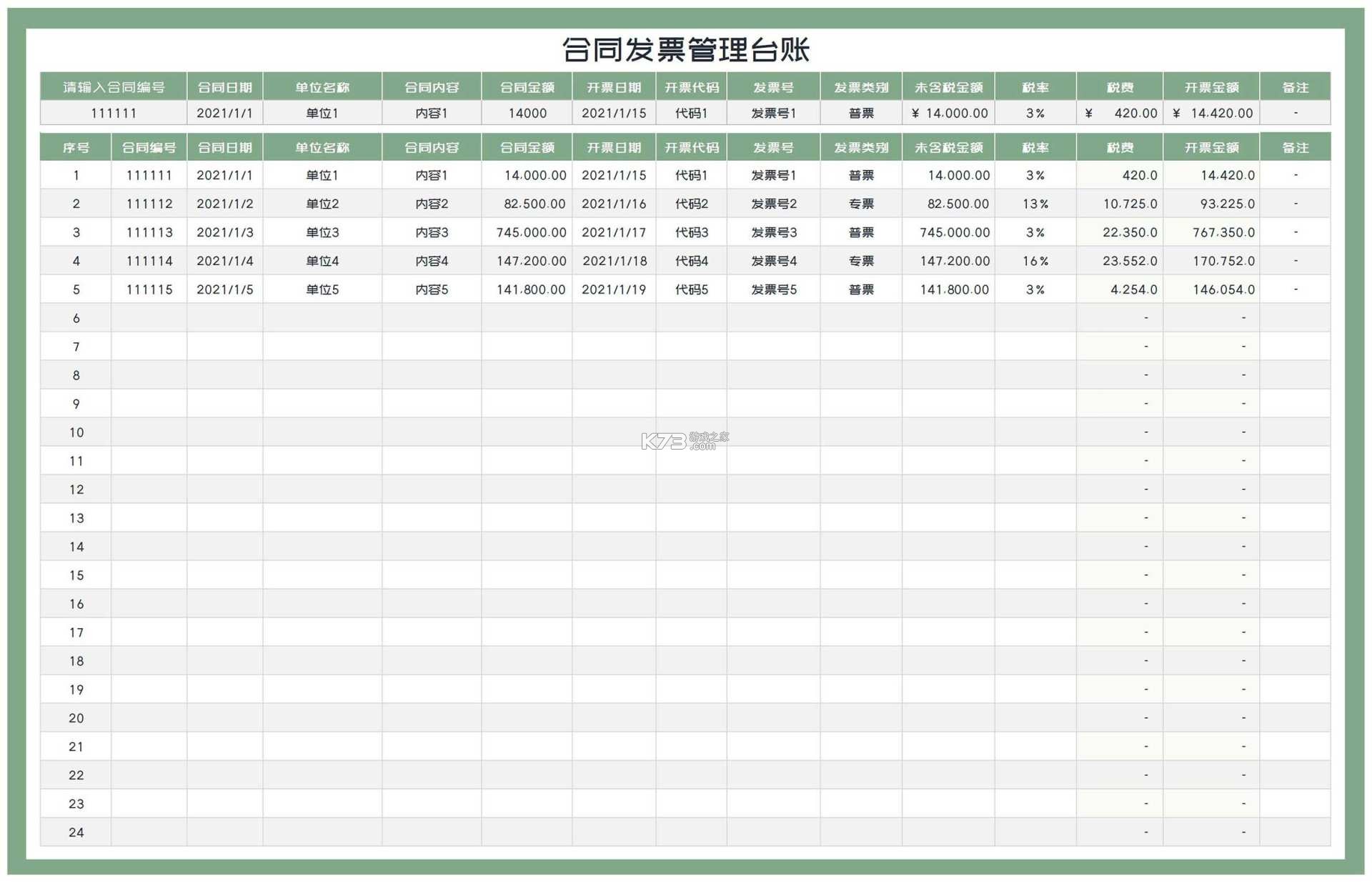Select row number 24 cell
Viewport: 1372px width, 882px height.
click(x=76, y=832)
